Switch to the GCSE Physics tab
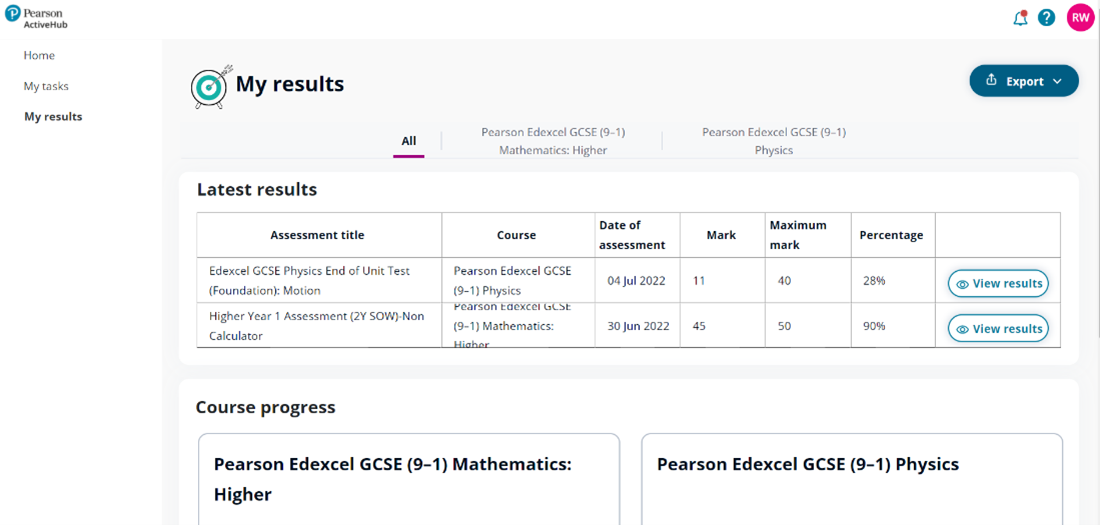Image resolution: width=1100 pixels, height=525 pixels. point(773,141)
